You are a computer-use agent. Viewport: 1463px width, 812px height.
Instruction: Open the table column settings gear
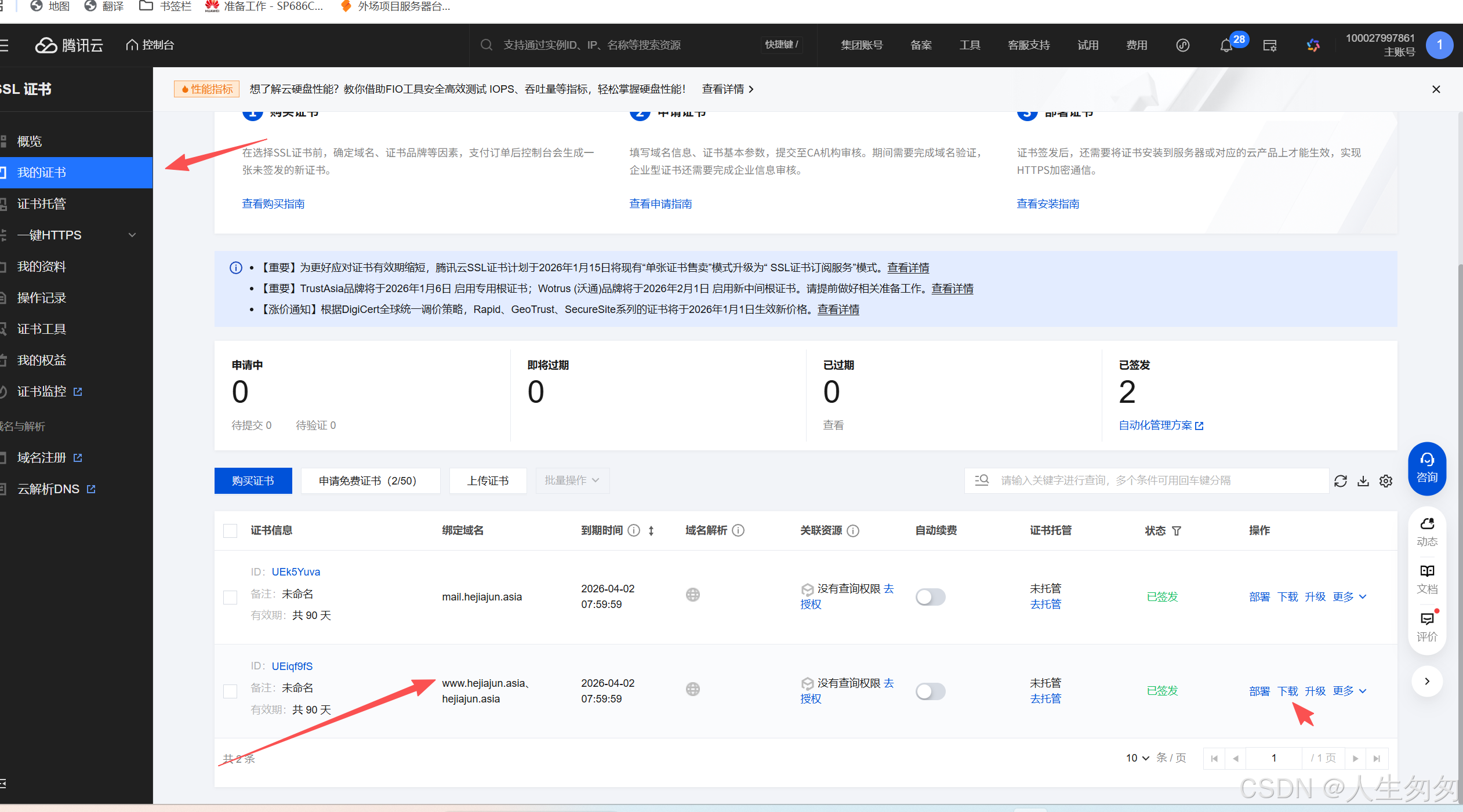pyautogui.click(x=1386, y=481)
